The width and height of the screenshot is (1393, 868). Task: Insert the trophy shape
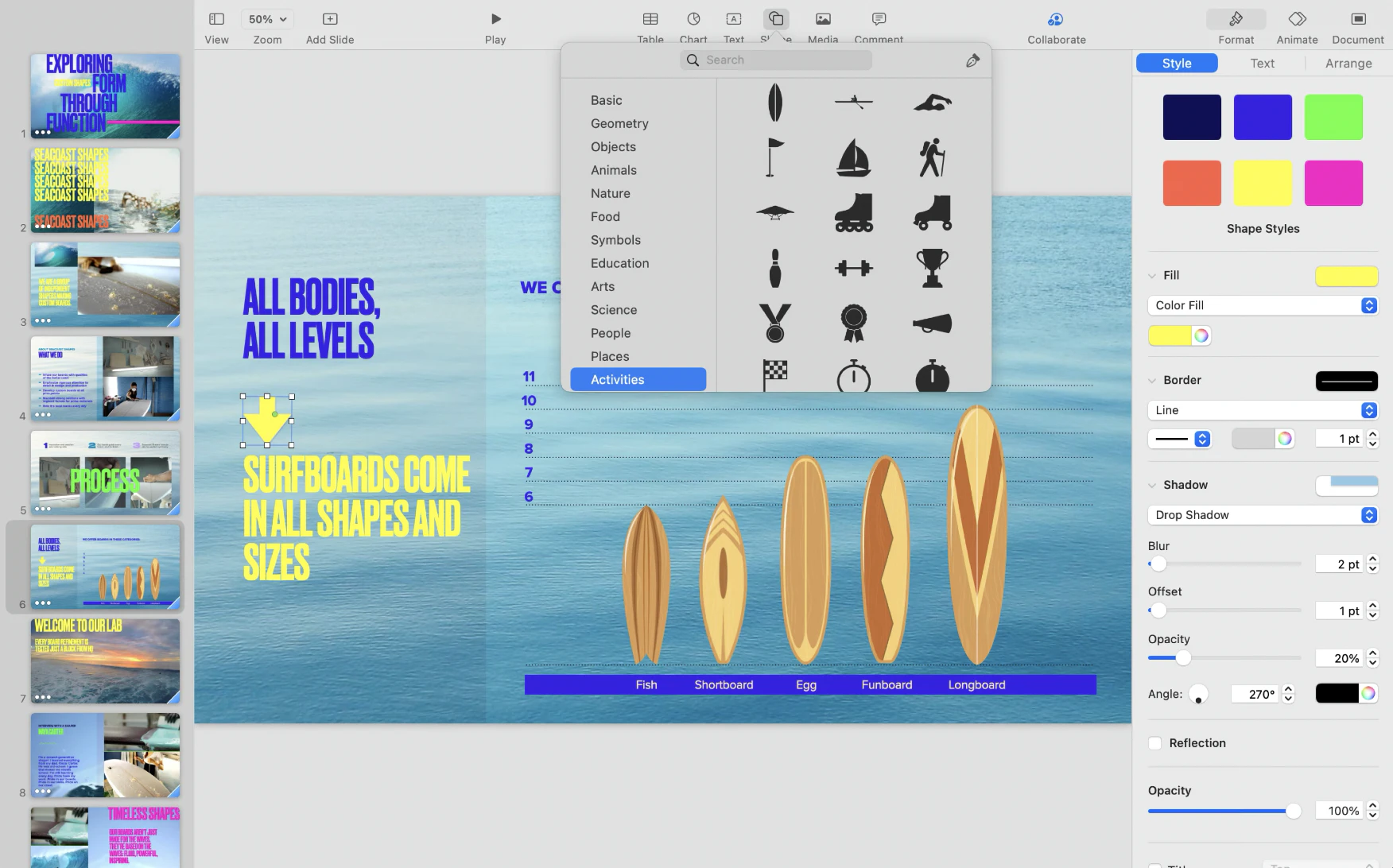click(x=932, y=268)
